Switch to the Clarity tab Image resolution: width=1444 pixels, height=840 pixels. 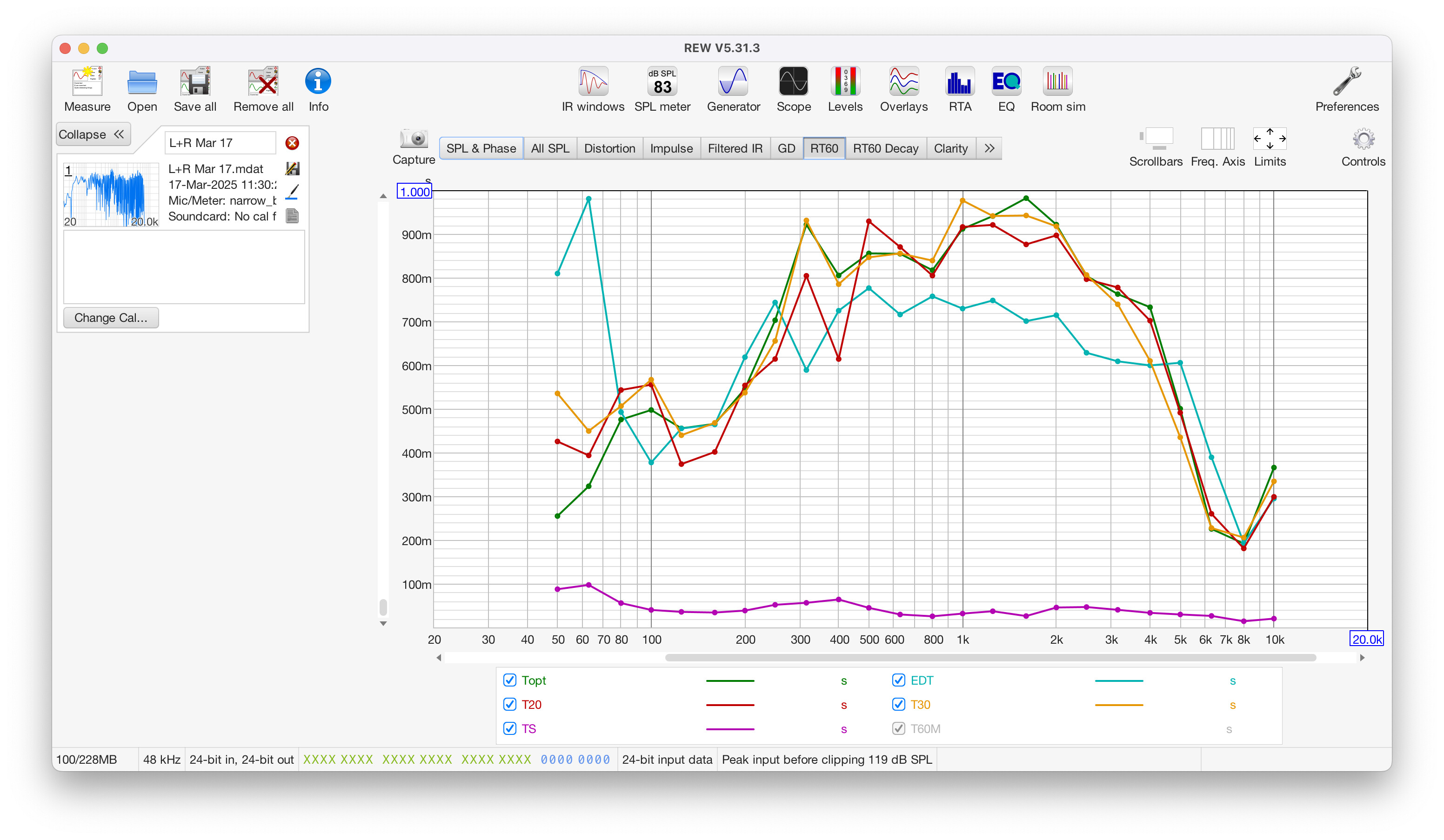pyautogui.click(x=950, y=148)
